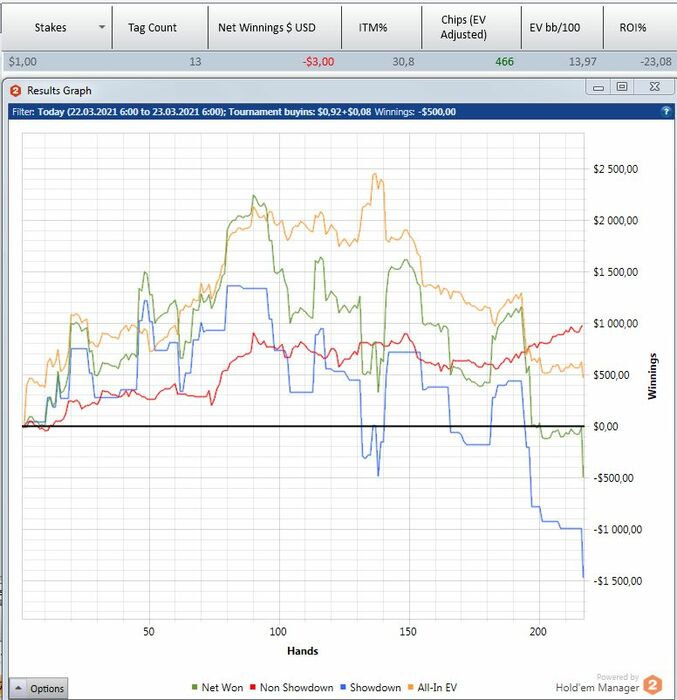Click the tag count value 13
This screenshot has width=677, height=700.
point(195,62)
